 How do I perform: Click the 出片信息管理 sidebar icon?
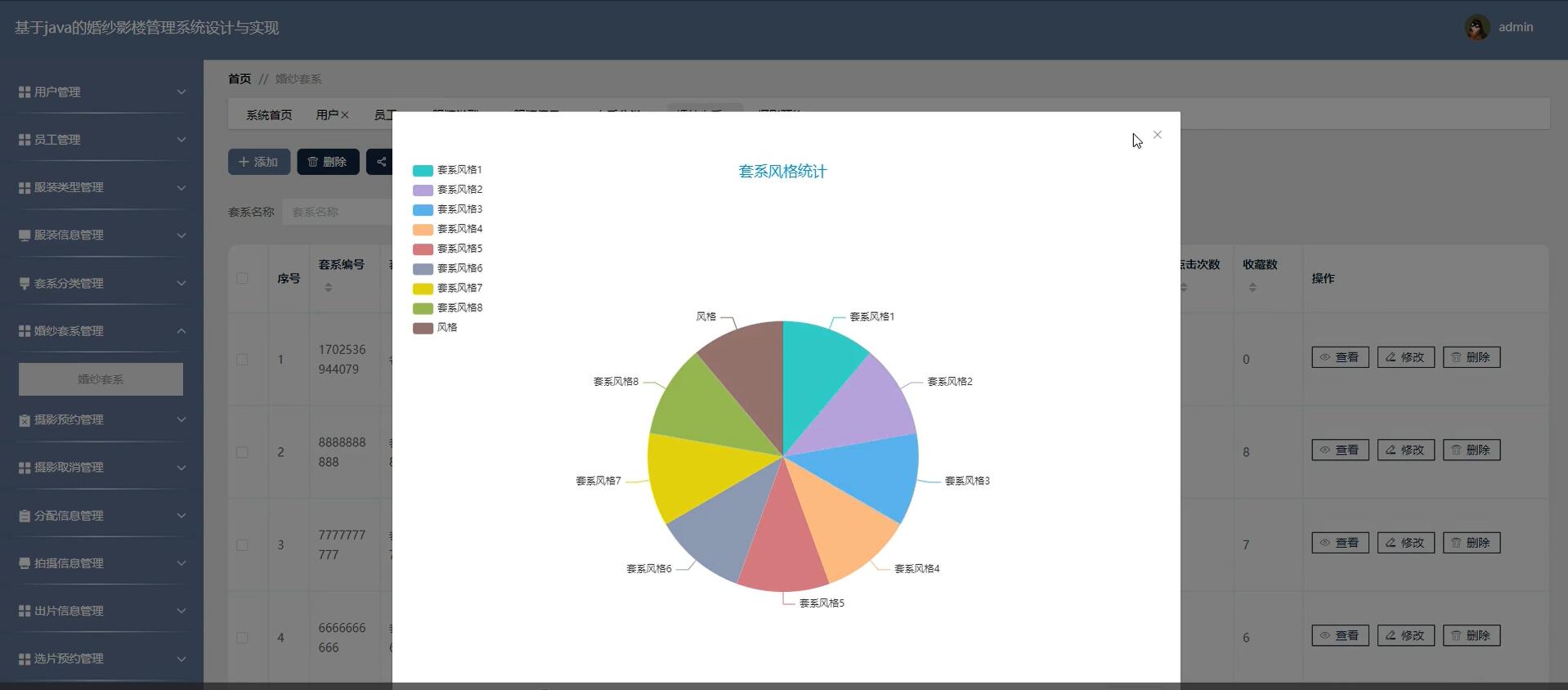tap(25, 611)
